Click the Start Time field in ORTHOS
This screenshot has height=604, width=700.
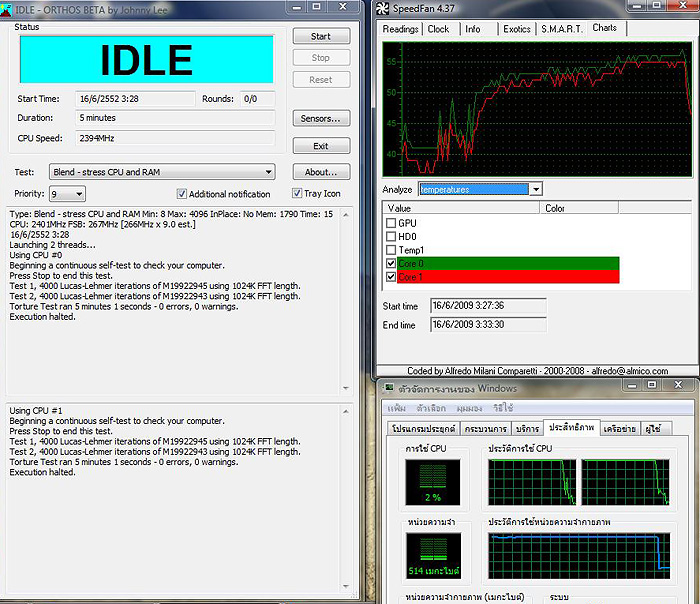pos(135,99)
